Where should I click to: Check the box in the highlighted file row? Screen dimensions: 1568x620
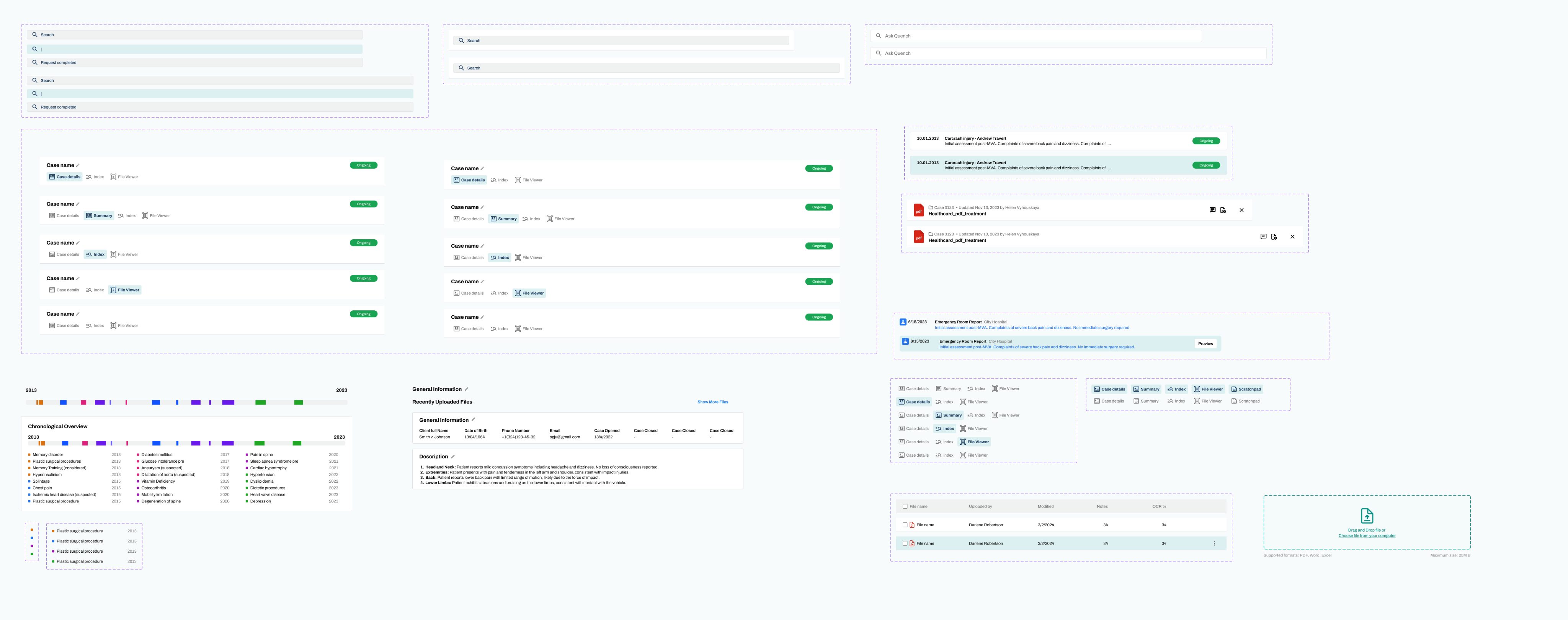point(905,543)
